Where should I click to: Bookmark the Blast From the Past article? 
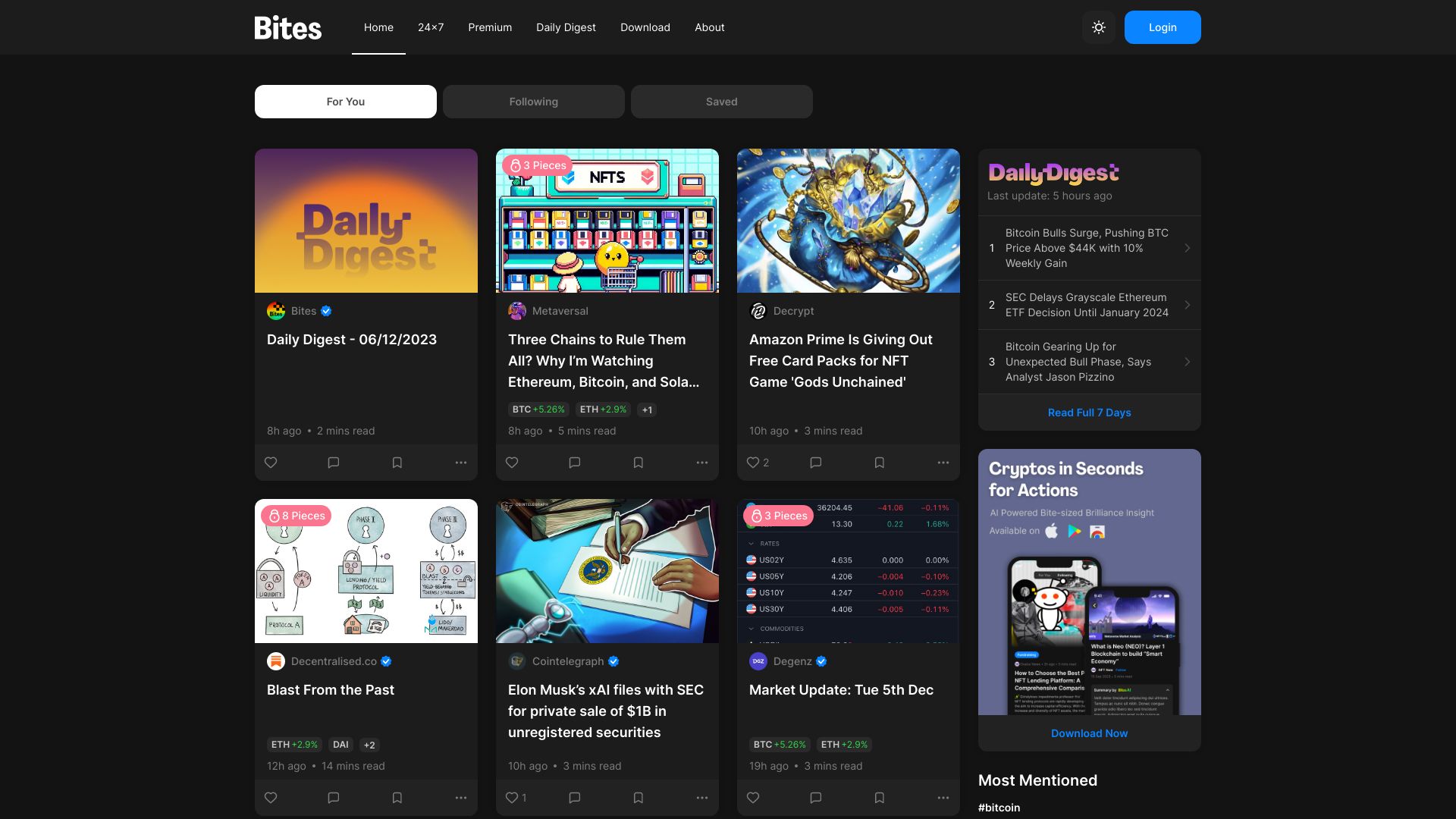pyautogui.click(x=397, y=798)
